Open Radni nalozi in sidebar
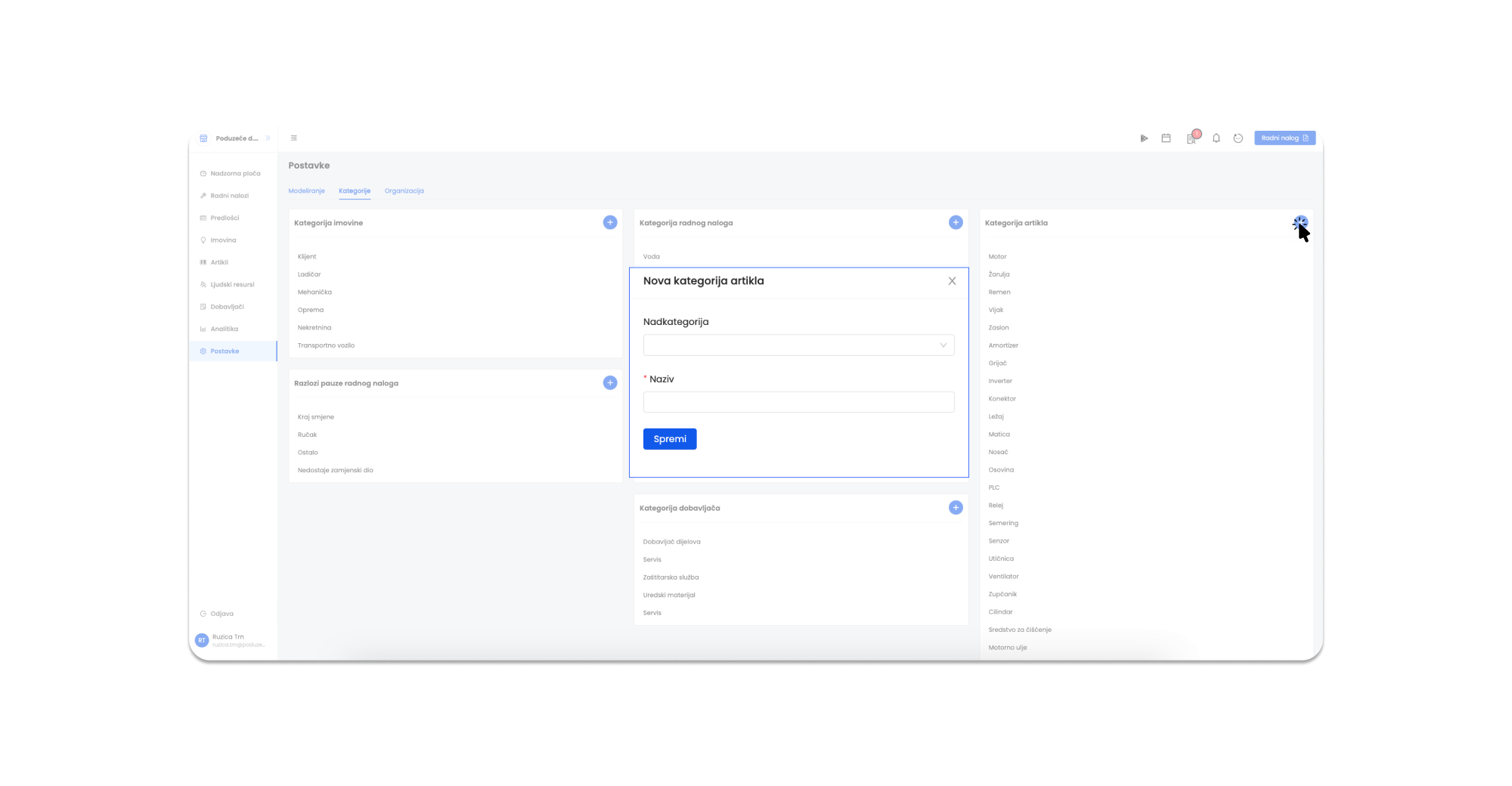Viewport: 1512px width, 786px height. pos(229,196)
